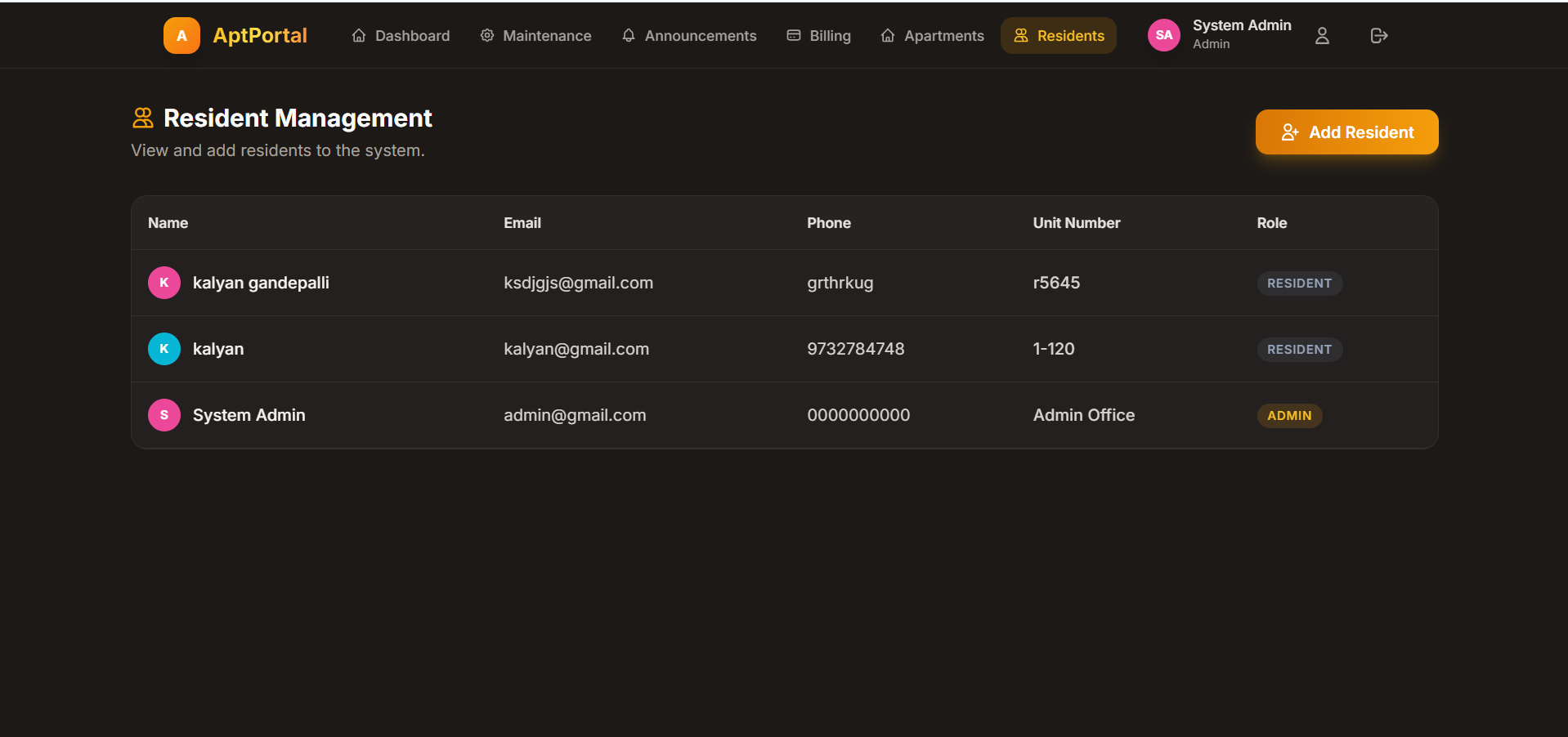
Task: Select the System Admin name cell
Action: pos(249,415)
